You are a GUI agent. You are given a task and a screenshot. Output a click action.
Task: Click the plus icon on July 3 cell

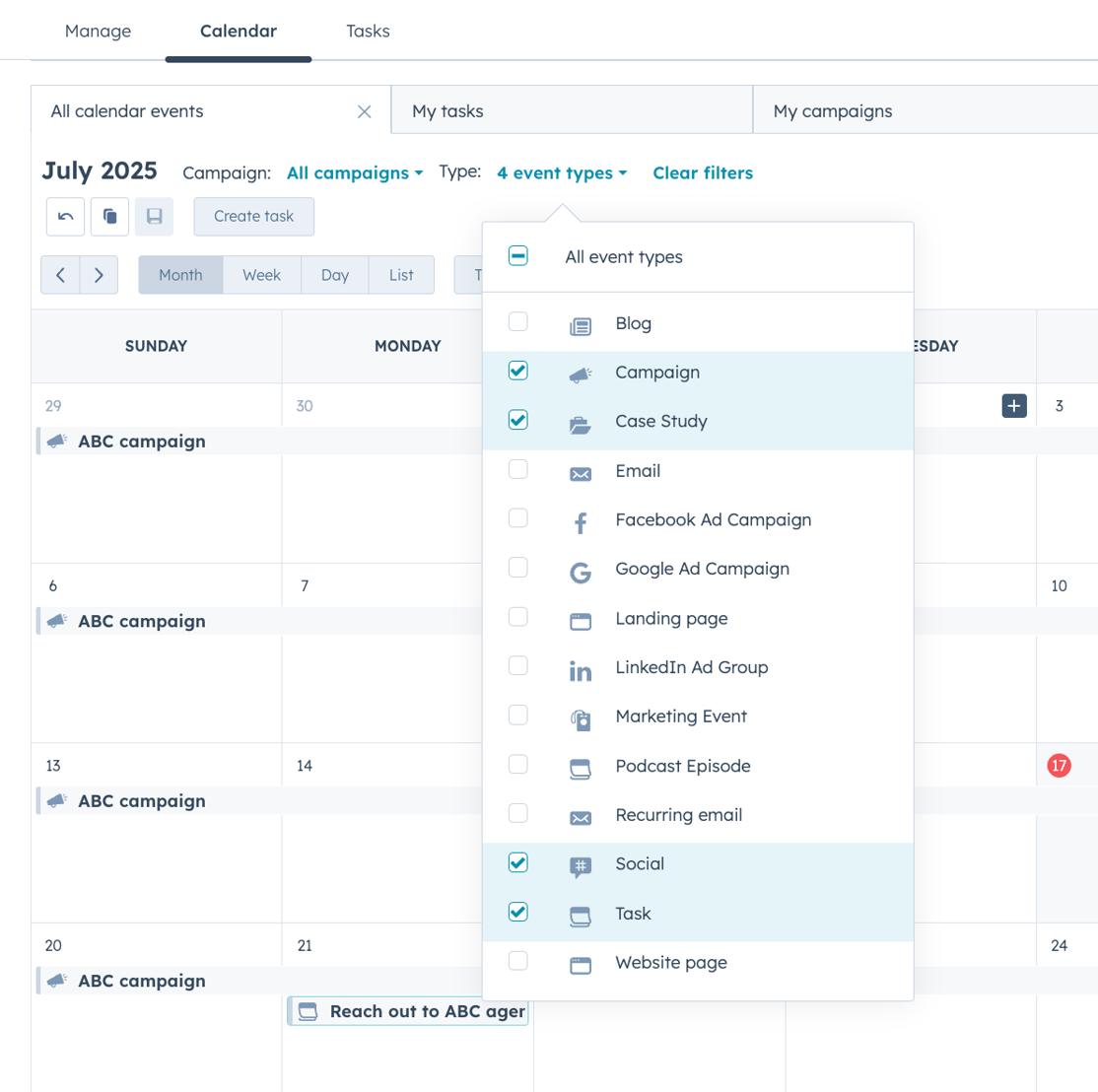click(1013, 405)
